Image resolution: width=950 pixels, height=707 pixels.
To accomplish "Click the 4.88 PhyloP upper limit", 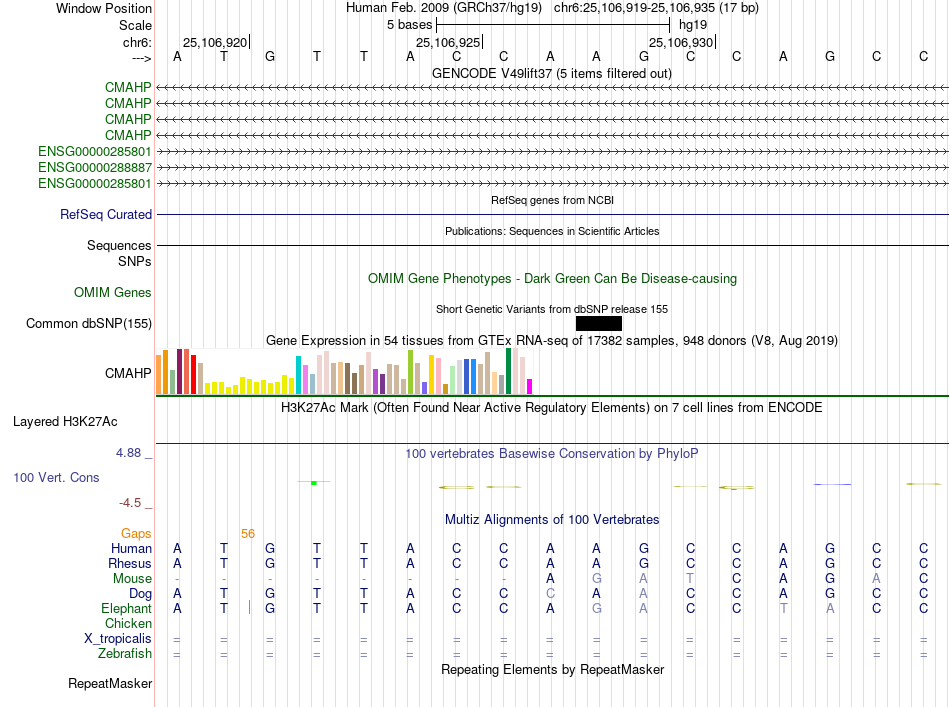I will tap(128, 453).
